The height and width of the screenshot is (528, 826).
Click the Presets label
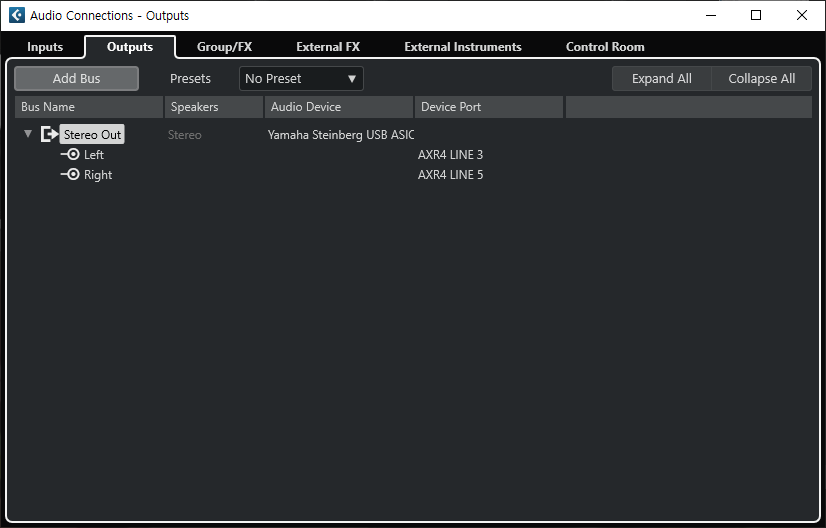[x=190, y=79]
